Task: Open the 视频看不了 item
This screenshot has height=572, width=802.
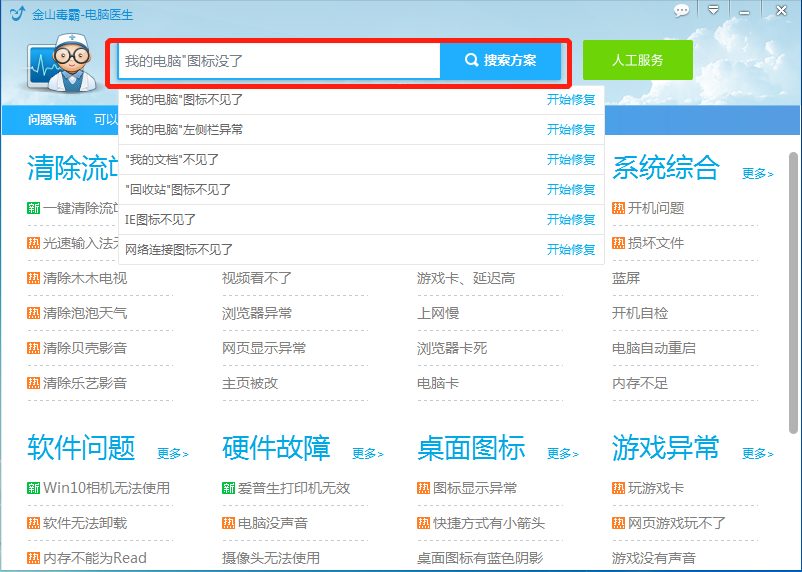Action: coord(257,278)
